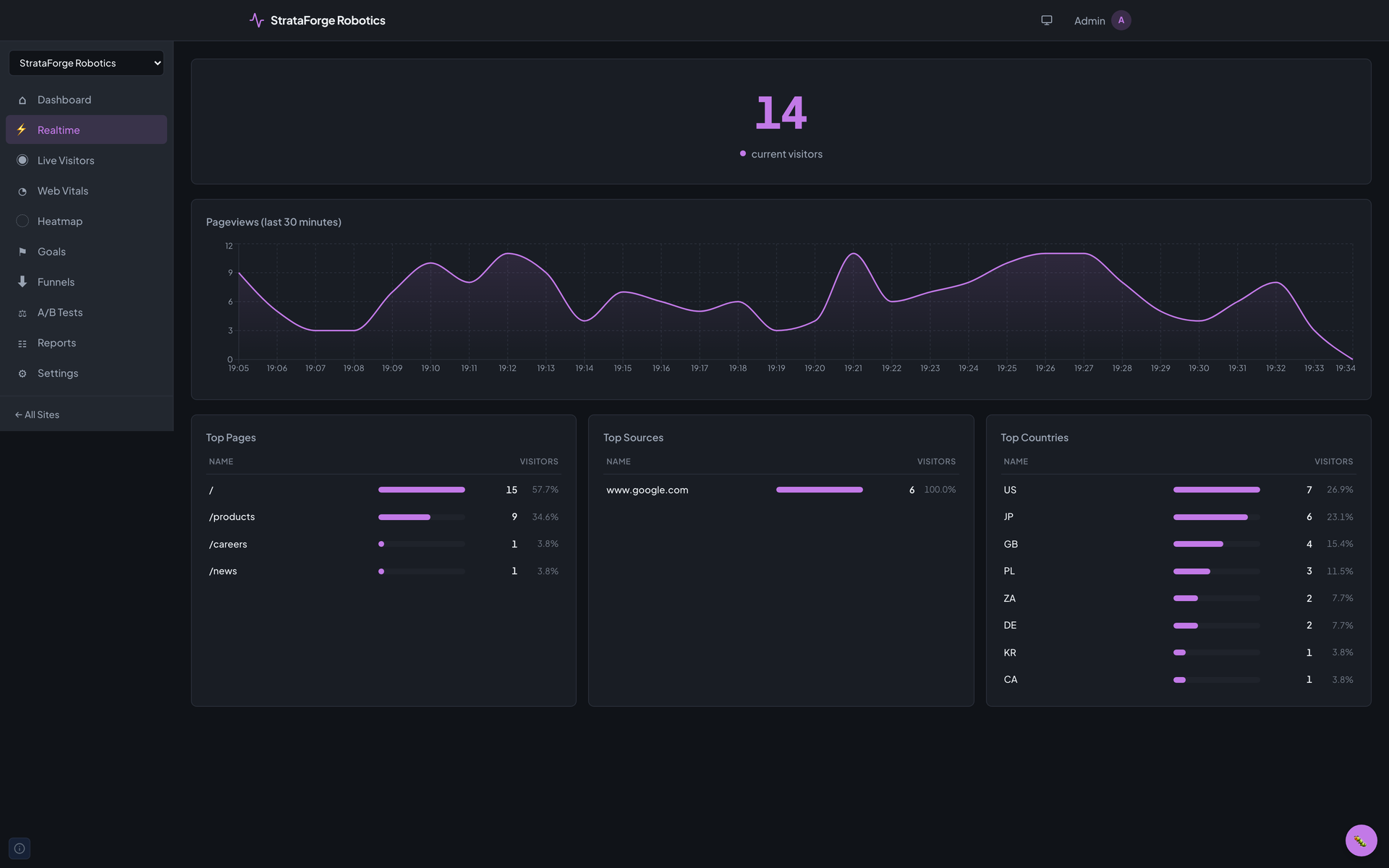1389x868 pixels.
Task: Click the info icon in bottom-left corner
Action: coord(20,848)
